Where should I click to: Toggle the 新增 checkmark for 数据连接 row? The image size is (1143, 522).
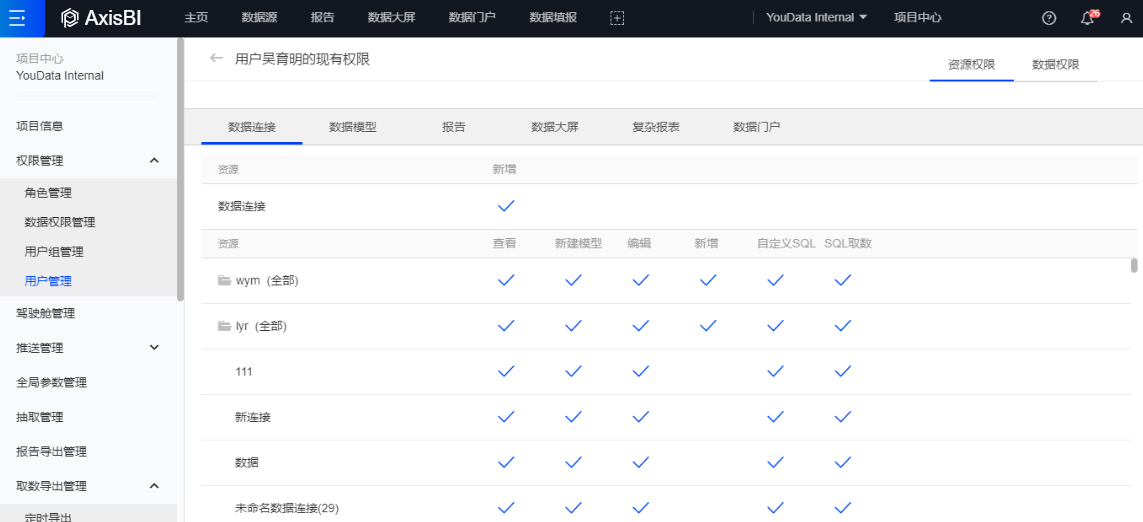click(x=506, y=206)
